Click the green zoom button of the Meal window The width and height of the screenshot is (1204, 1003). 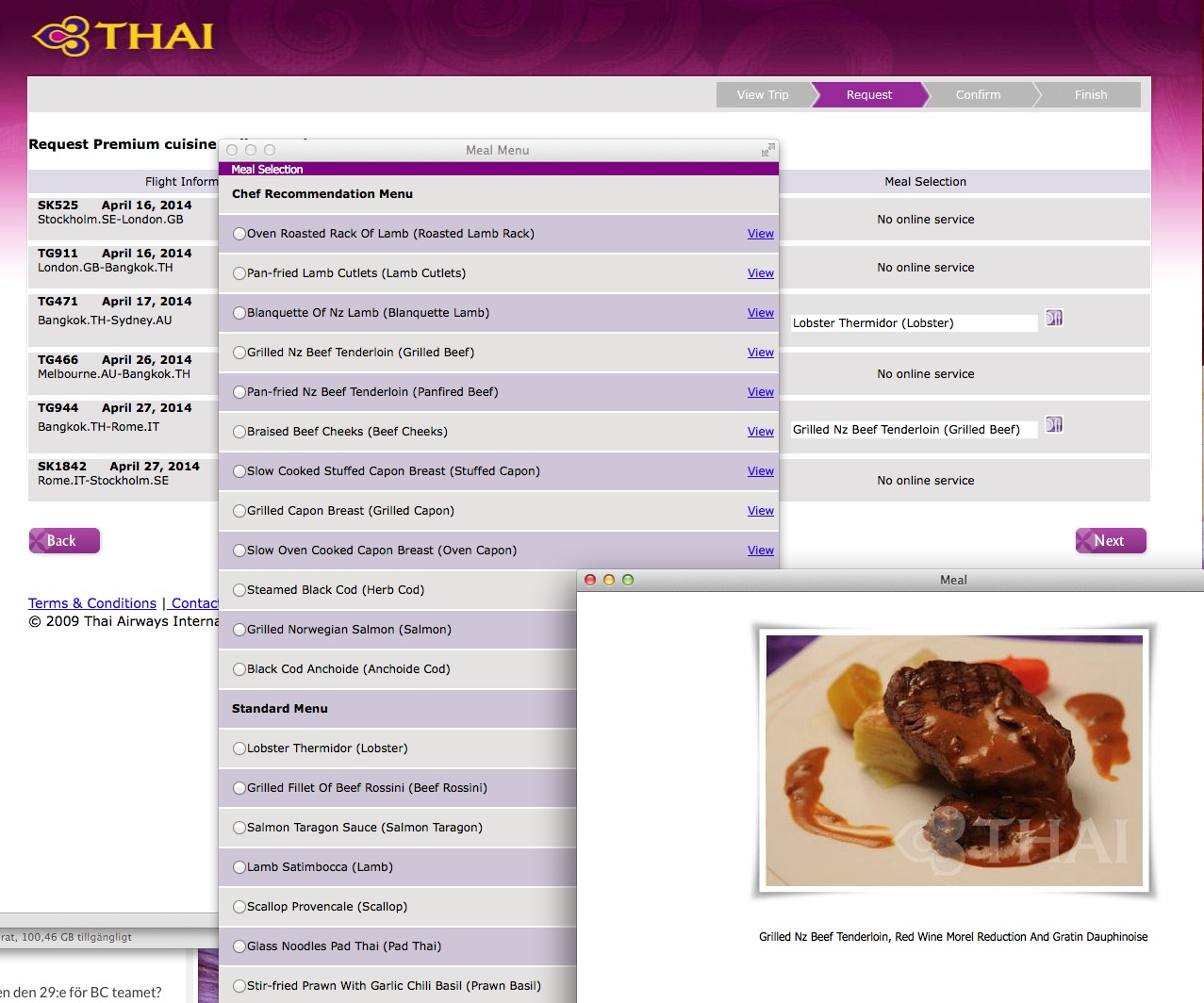(628, 580)
